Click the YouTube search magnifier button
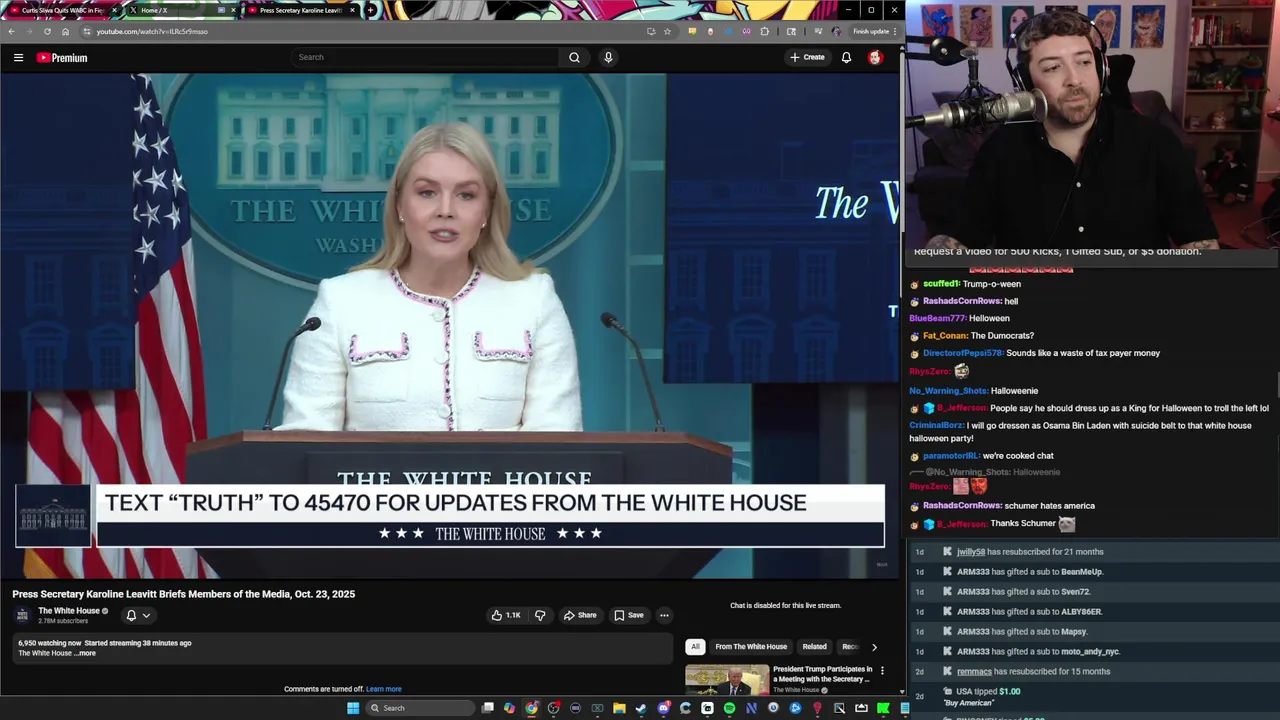The width and height of the screenshot is (1280, 720). pos(574,57)
